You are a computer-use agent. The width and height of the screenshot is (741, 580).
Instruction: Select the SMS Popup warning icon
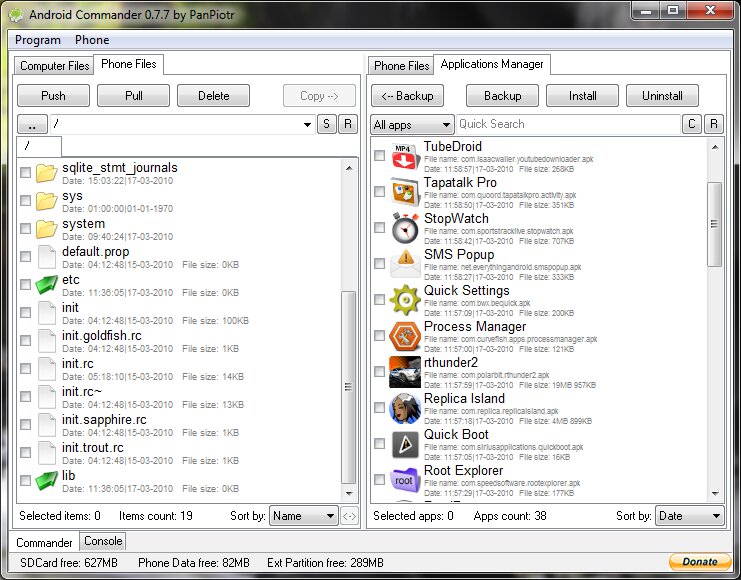(x=404, y=263)
